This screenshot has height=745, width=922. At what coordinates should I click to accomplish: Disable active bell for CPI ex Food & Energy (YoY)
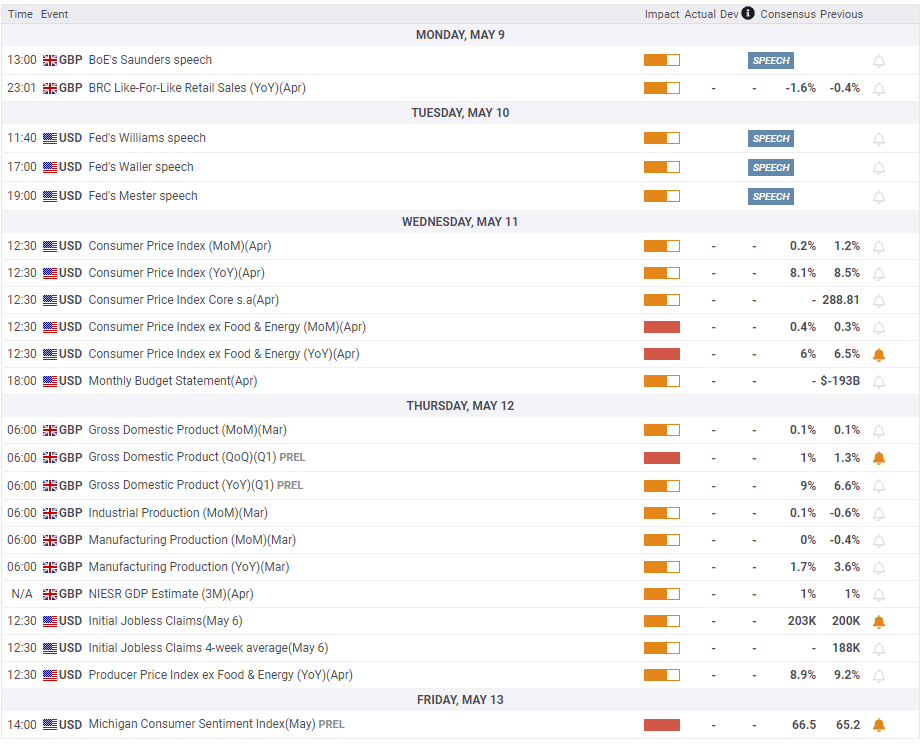click(878, 355)
